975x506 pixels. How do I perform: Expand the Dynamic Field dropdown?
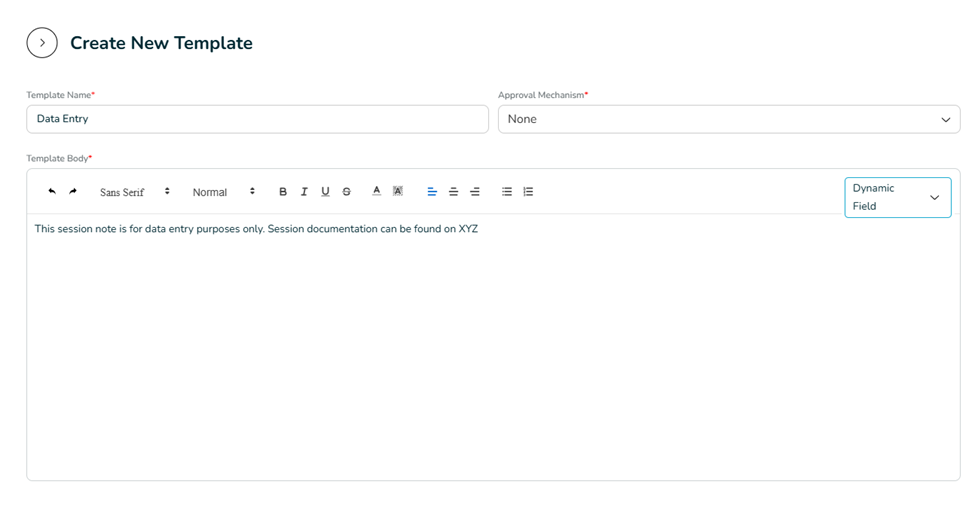pos(897,197)
